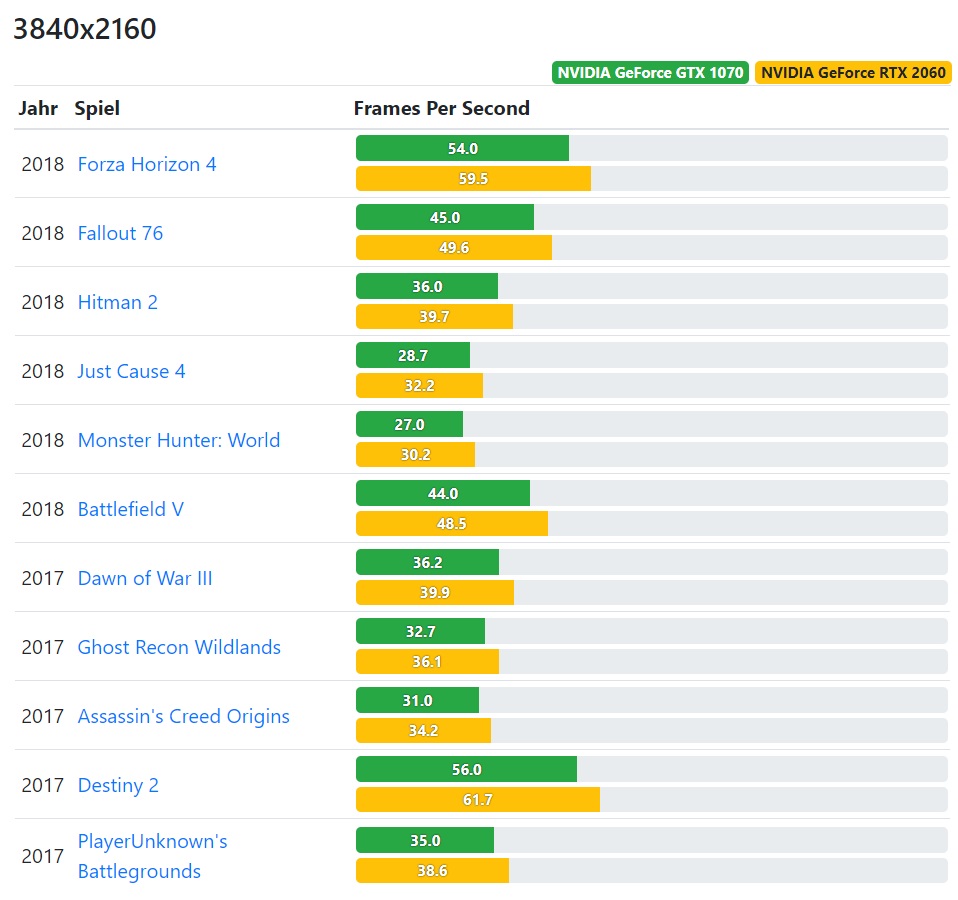Image resolution: width=958 pixels, height=900 pixels.
Task: Click the green 32.7 bar for Ghost Recon Wildlands
Action: (420, 632)
